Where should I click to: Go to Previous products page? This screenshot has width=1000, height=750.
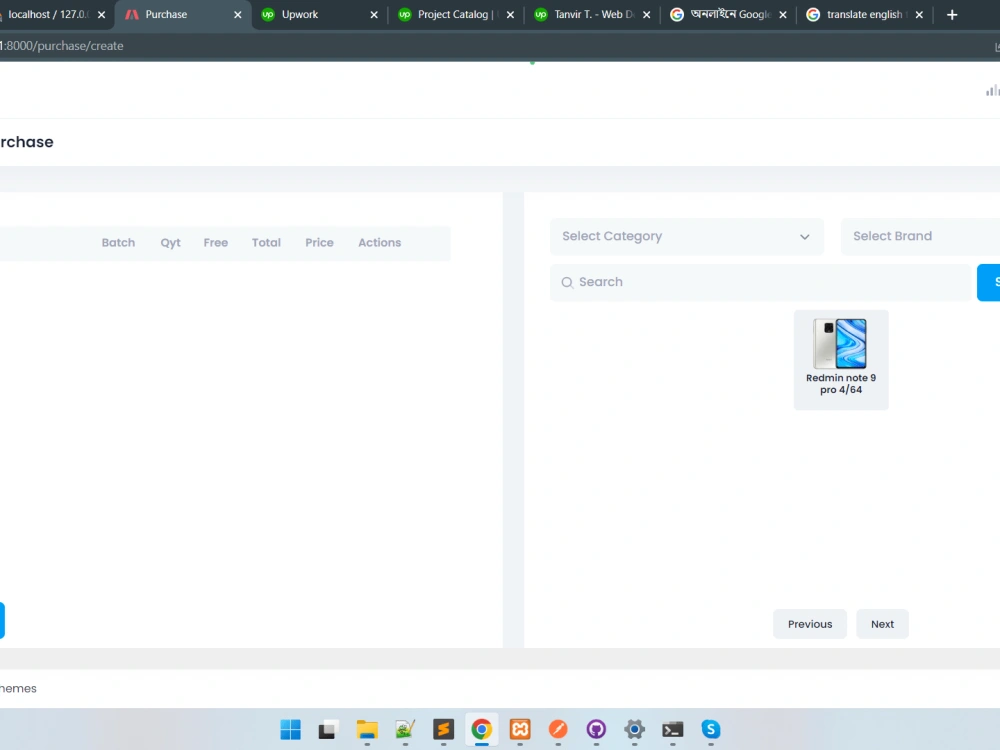click(x=809, y=624)
